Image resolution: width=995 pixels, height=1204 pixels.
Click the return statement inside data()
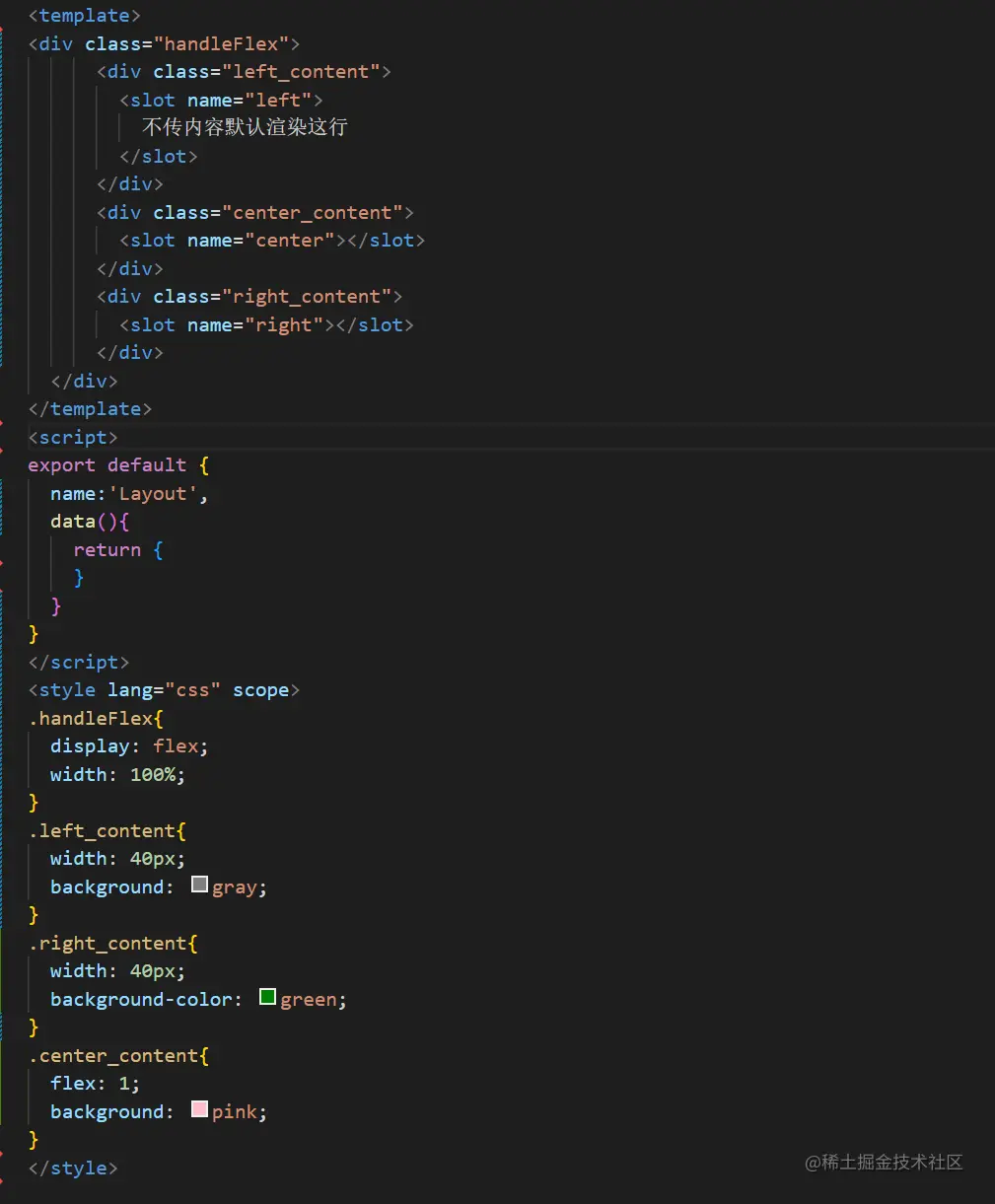[x=108, y=549]
